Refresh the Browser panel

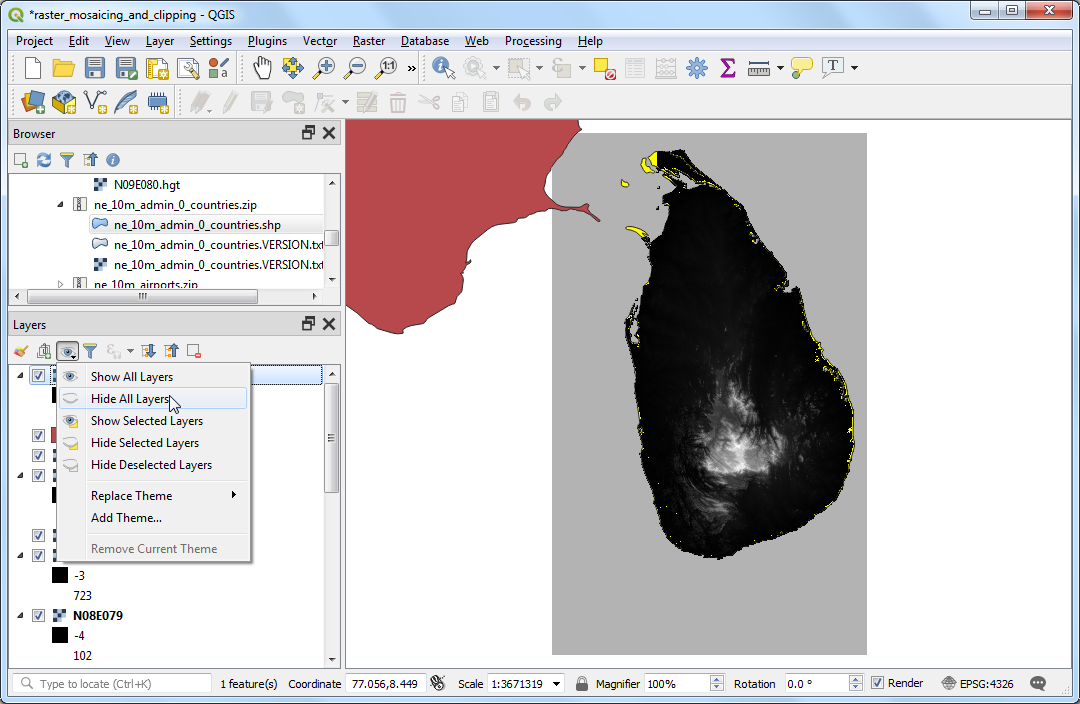44,160
